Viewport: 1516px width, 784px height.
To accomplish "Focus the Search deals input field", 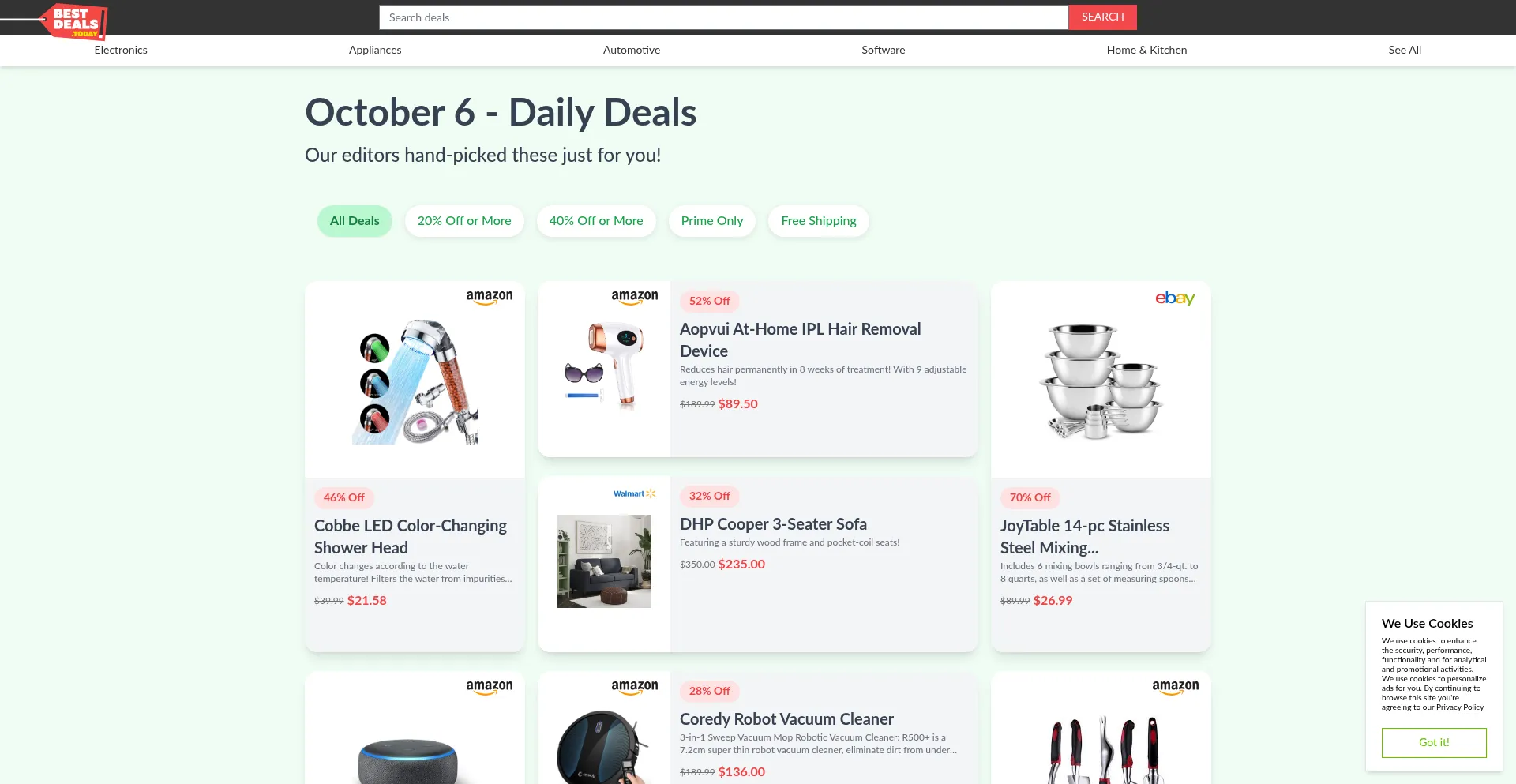I will point(724,17).
